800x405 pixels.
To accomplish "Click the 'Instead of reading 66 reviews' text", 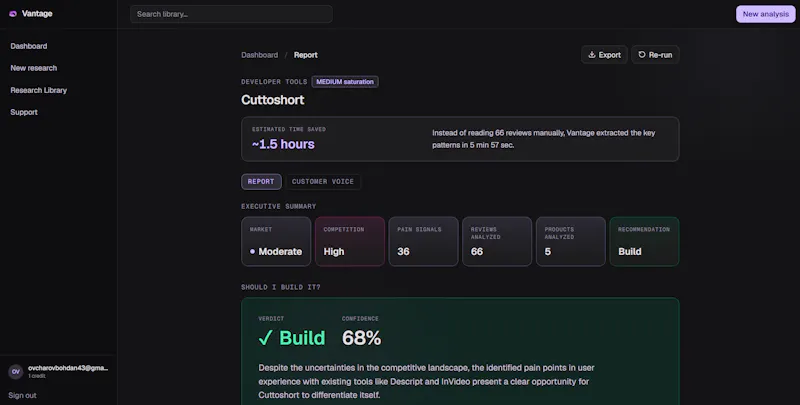I will [543, 139].
